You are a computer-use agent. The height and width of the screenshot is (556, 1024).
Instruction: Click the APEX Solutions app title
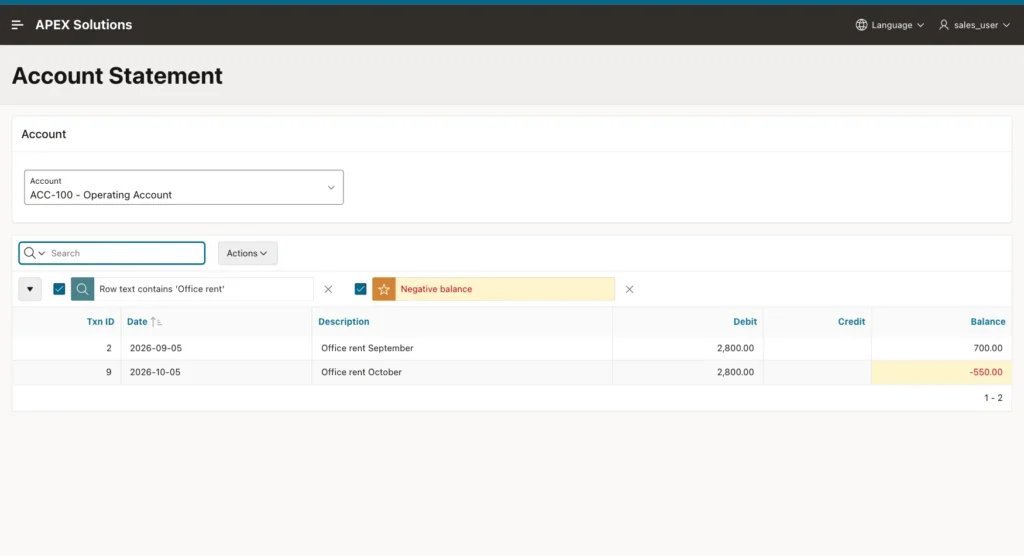click(x=84, y=25)
